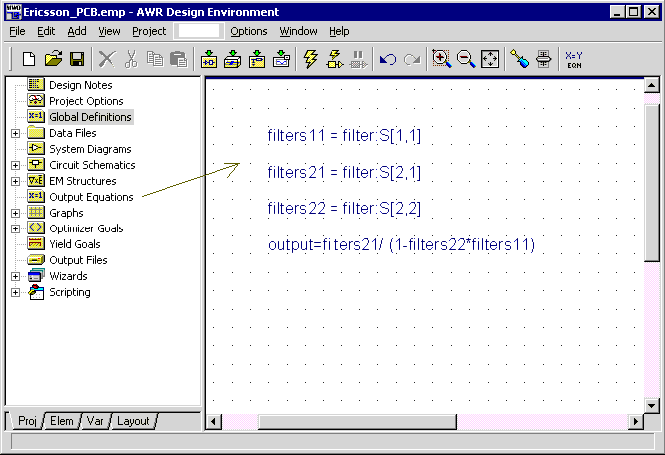Open the Window menu

point(298,31)
